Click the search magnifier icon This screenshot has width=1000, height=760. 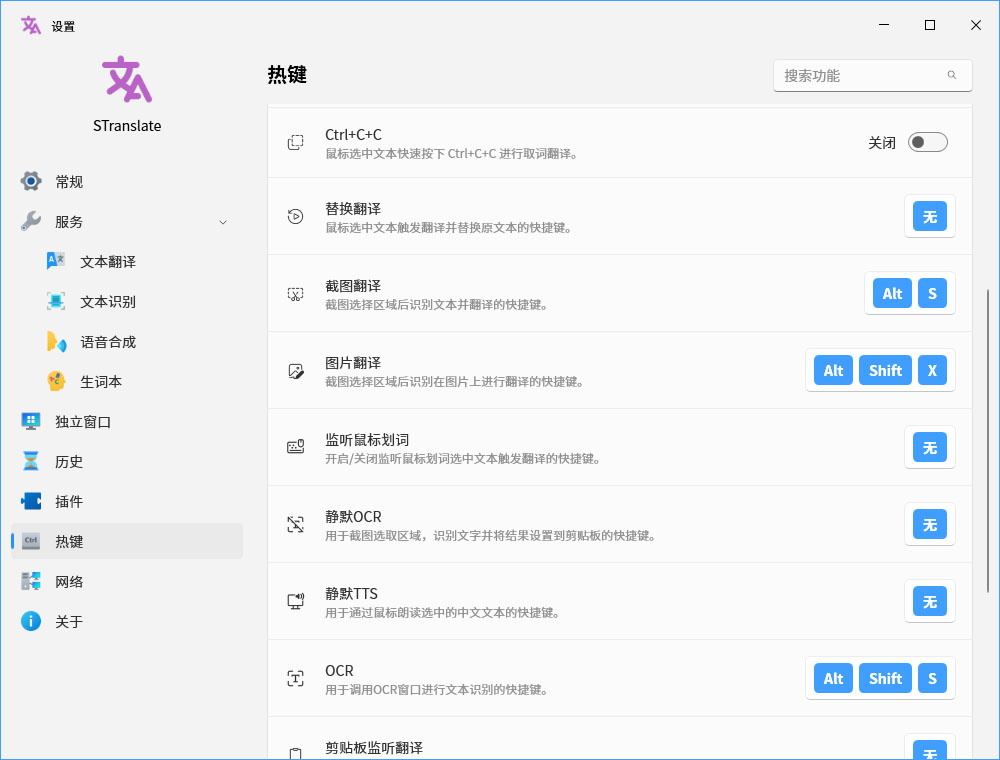[952, 75]
